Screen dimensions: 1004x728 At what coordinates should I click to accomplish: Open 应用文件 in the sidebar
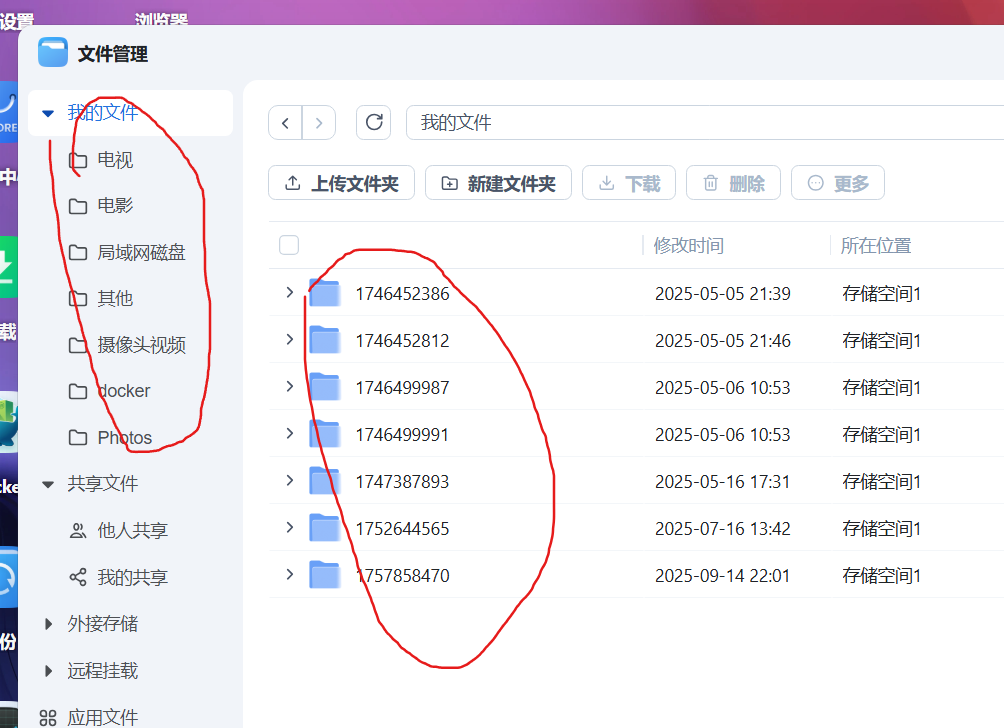(102, 717)
